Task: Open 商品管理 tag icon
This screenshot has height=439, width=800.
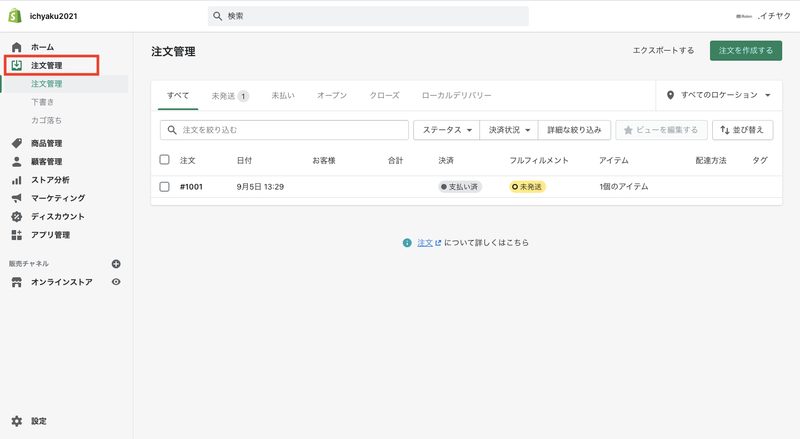Action: (x=17, y=143)
